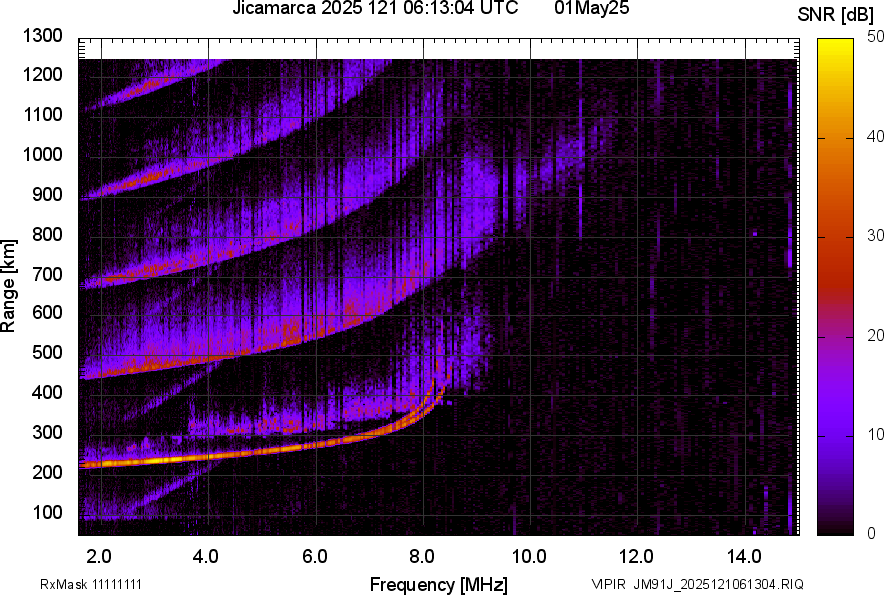
Task: Click range tick label 400
Action: tap(47, 392)
